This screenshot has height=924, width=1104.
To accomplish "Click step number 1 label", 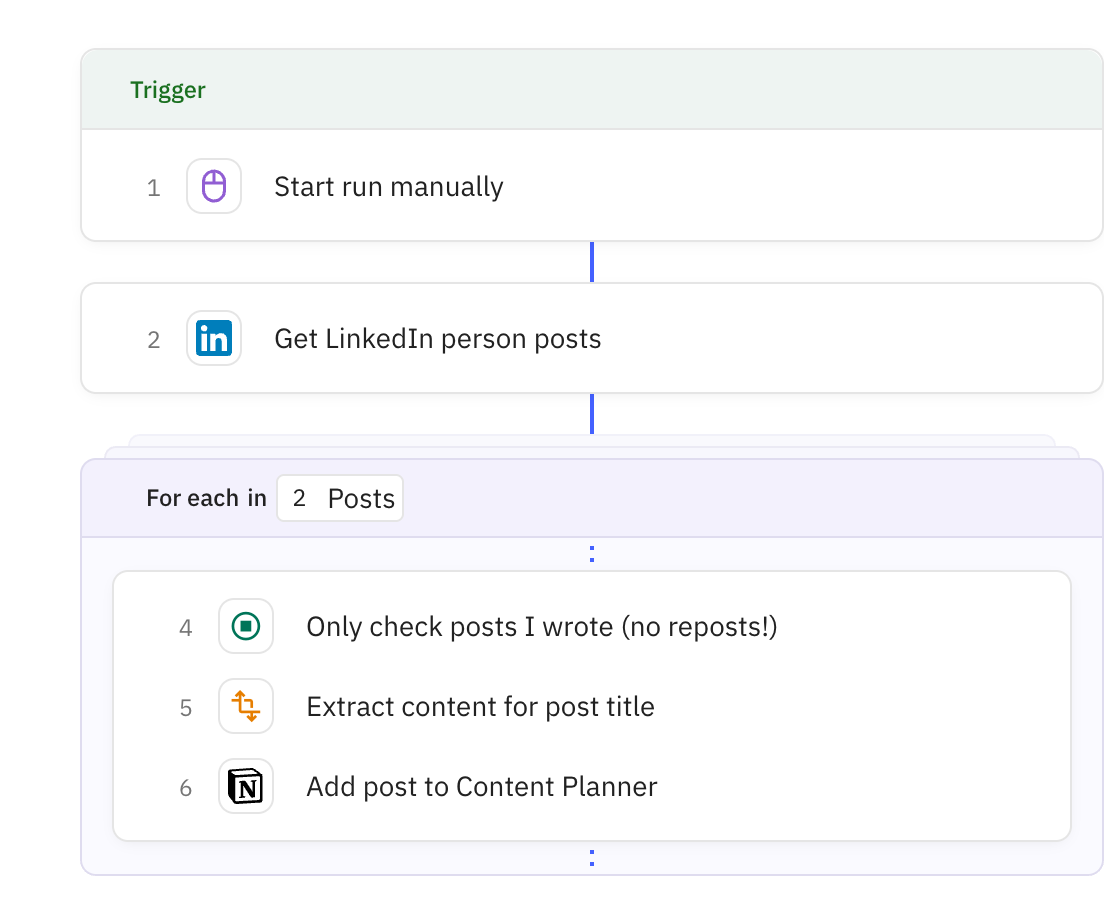I will pyautogui.click(x=153, y=188).
